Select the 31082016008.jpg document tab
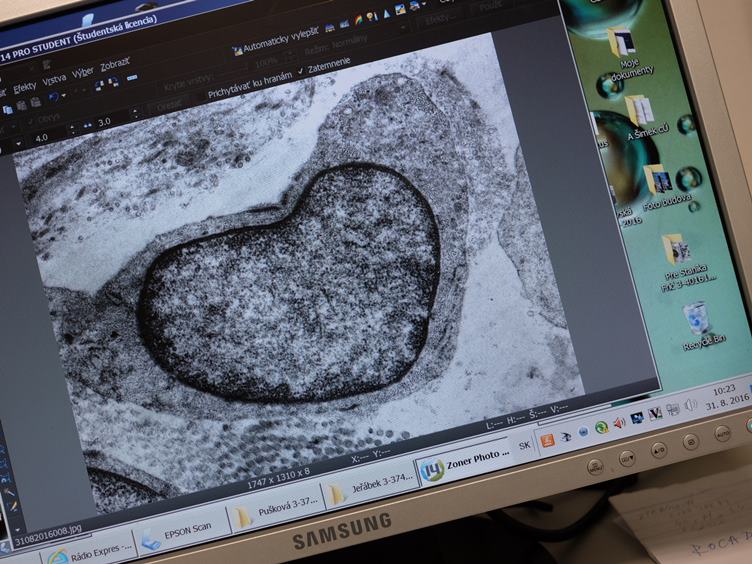This screenshot has width=752, height=564. pyautogui.click(x=48, y=536)
